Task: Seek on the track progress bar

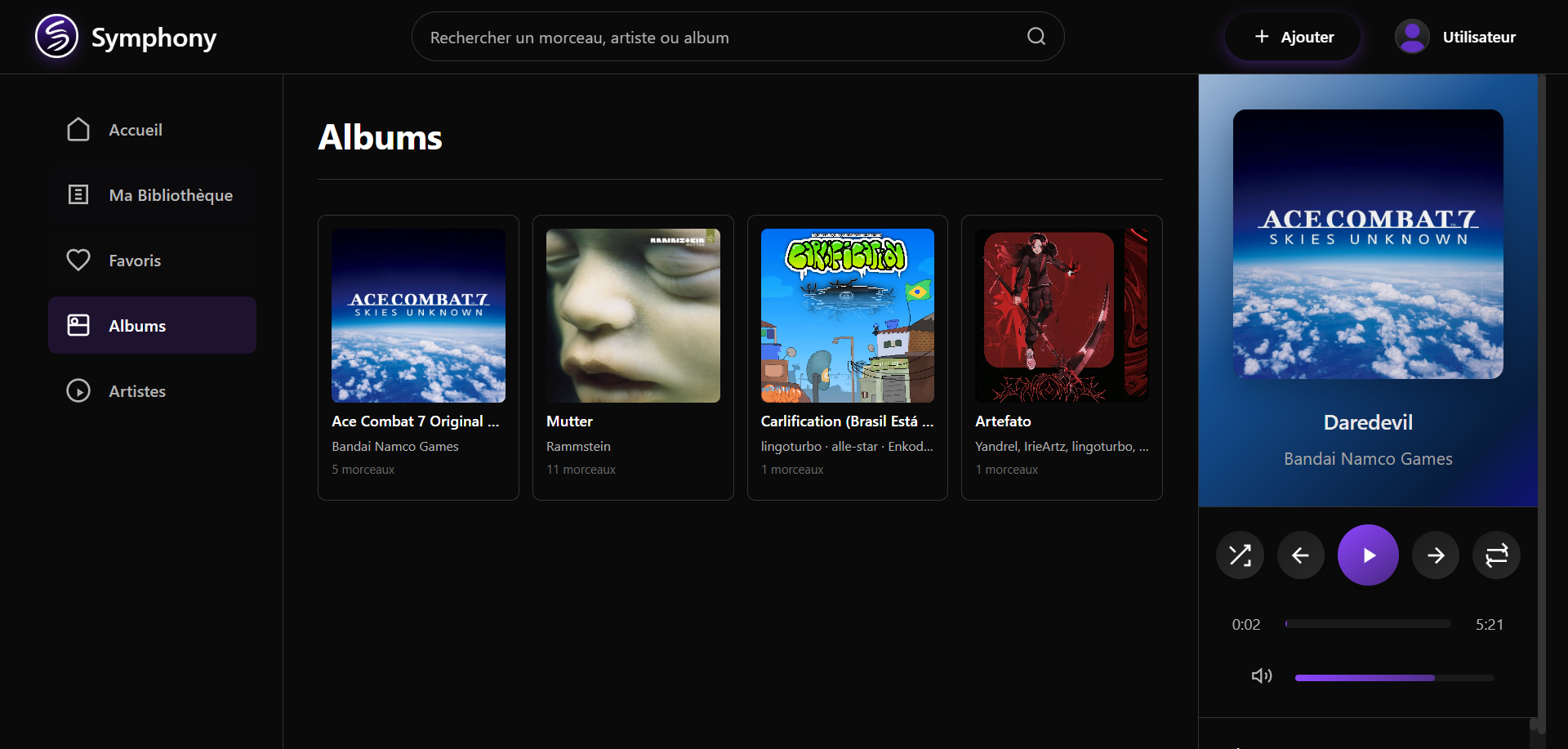Action: pyautogui.click(x=1368, y=624)
